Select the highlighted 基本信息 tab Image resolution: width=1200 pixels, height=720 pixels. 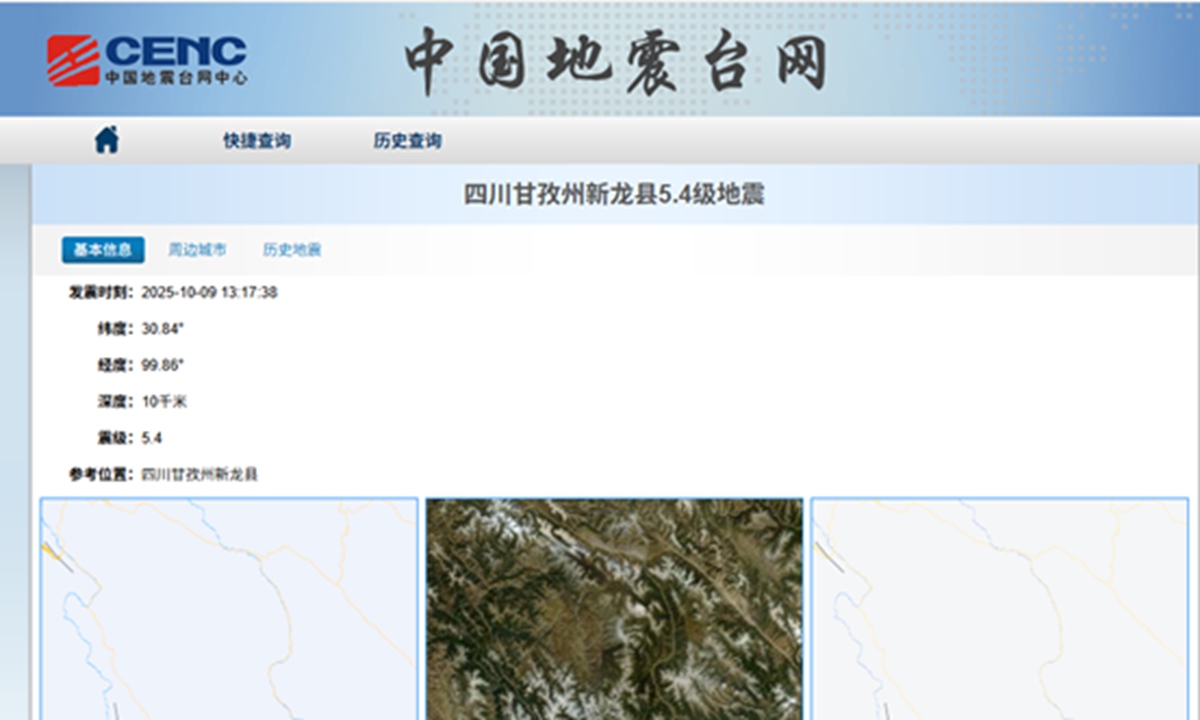coord(105,250)
